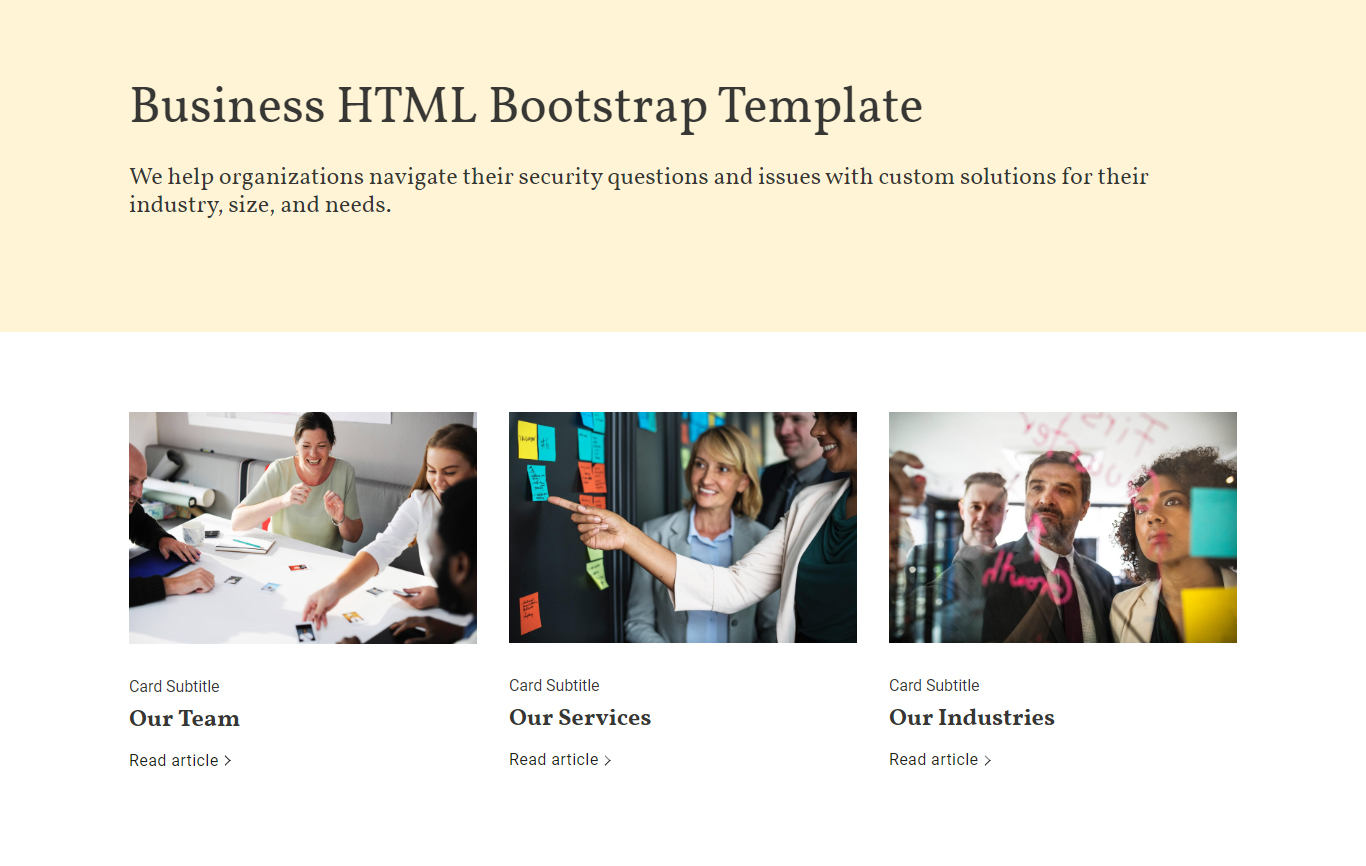The image size is (1366, 866).
Task: Click the Our Team card title
Action: 184,718
